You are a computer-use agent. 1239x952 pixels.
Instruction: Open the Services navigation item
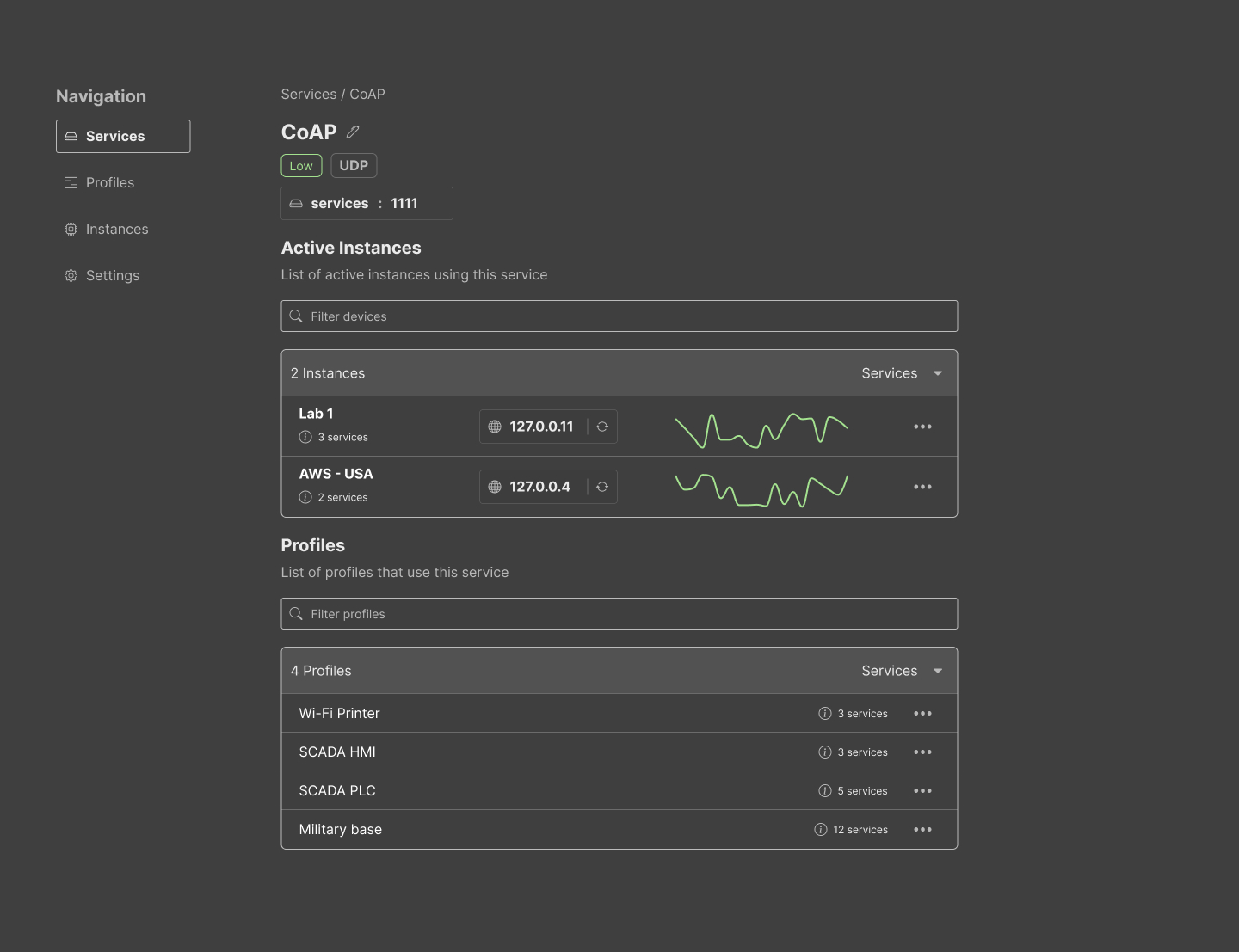[x=123, y=136]
